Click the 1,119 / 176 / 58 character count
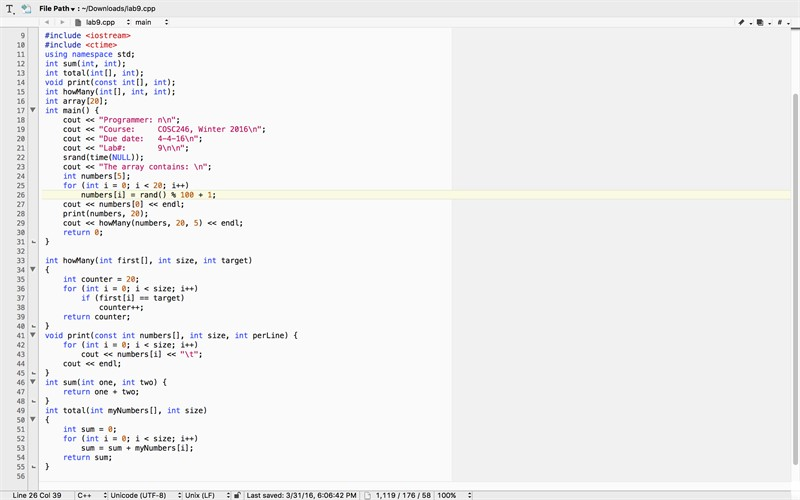800x500 pixels. coord(403,495)
